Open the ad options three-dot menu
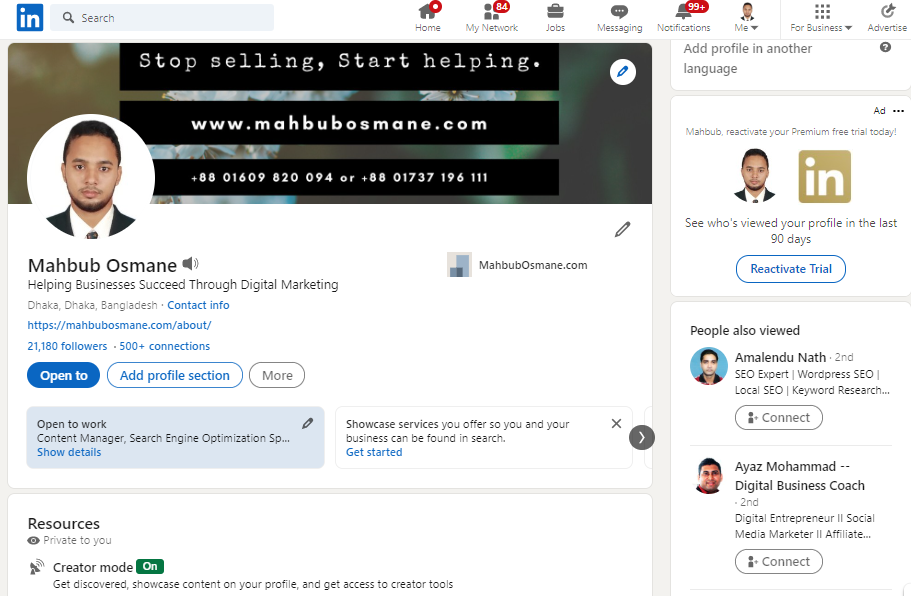 [x=898, y=111]
